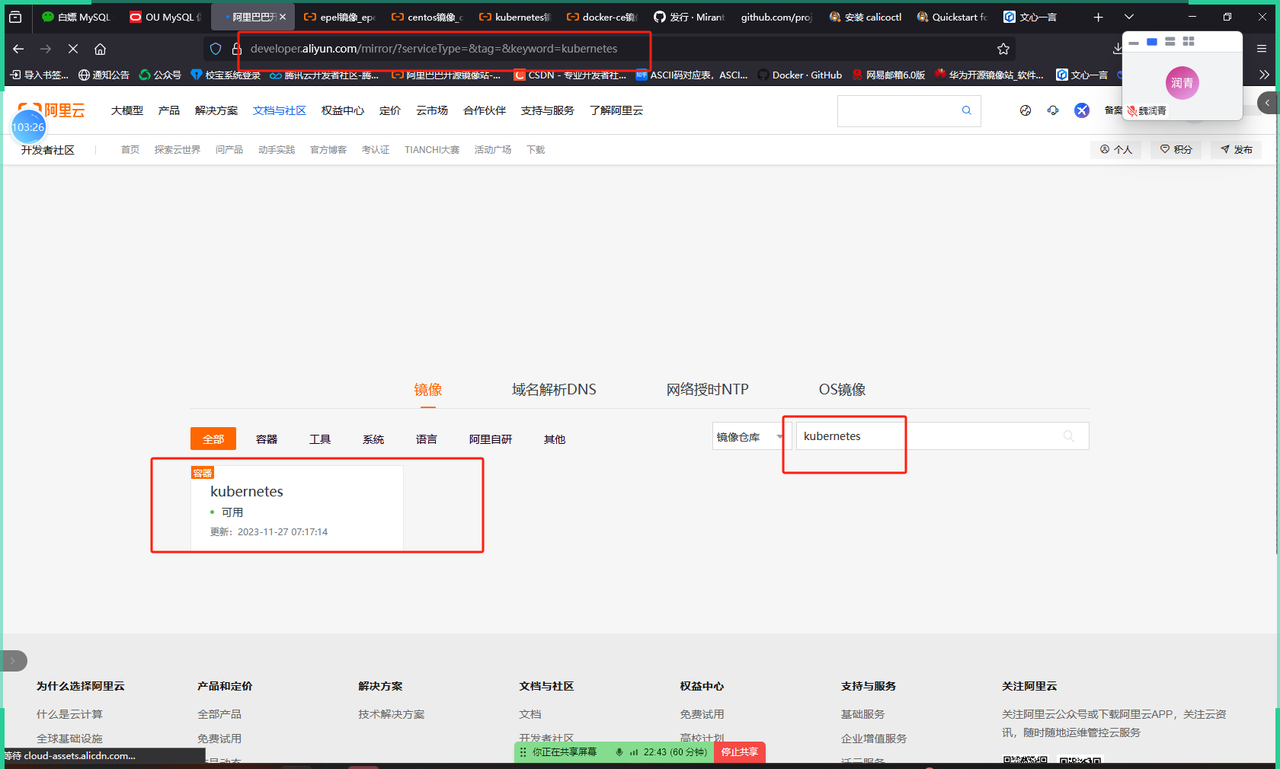Open the new tab plus button
The image size is (1280, 769).
(x=1098, y=17)
